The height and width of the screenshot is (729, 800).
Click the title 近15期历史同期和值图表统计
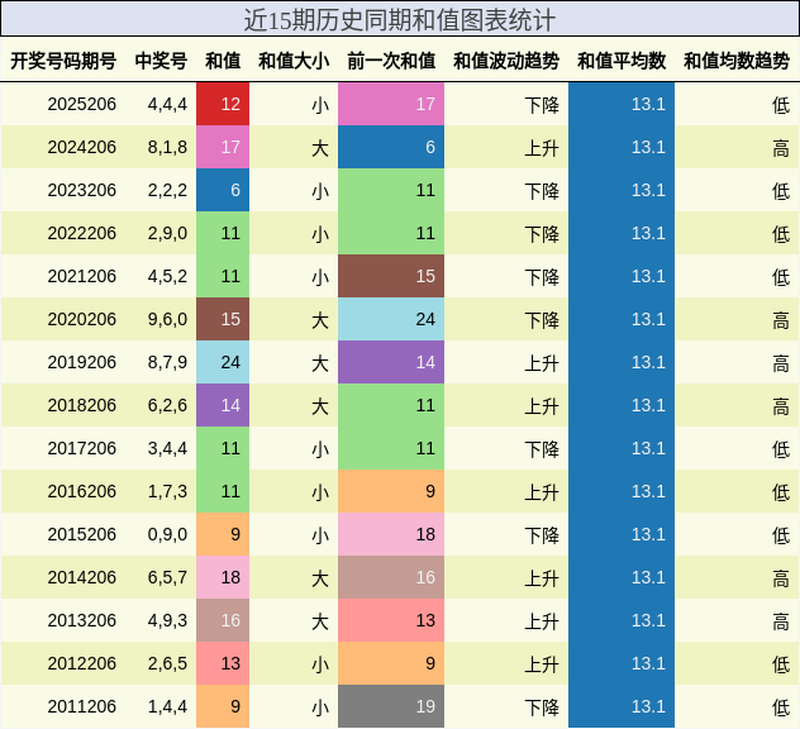coord(399,20)
